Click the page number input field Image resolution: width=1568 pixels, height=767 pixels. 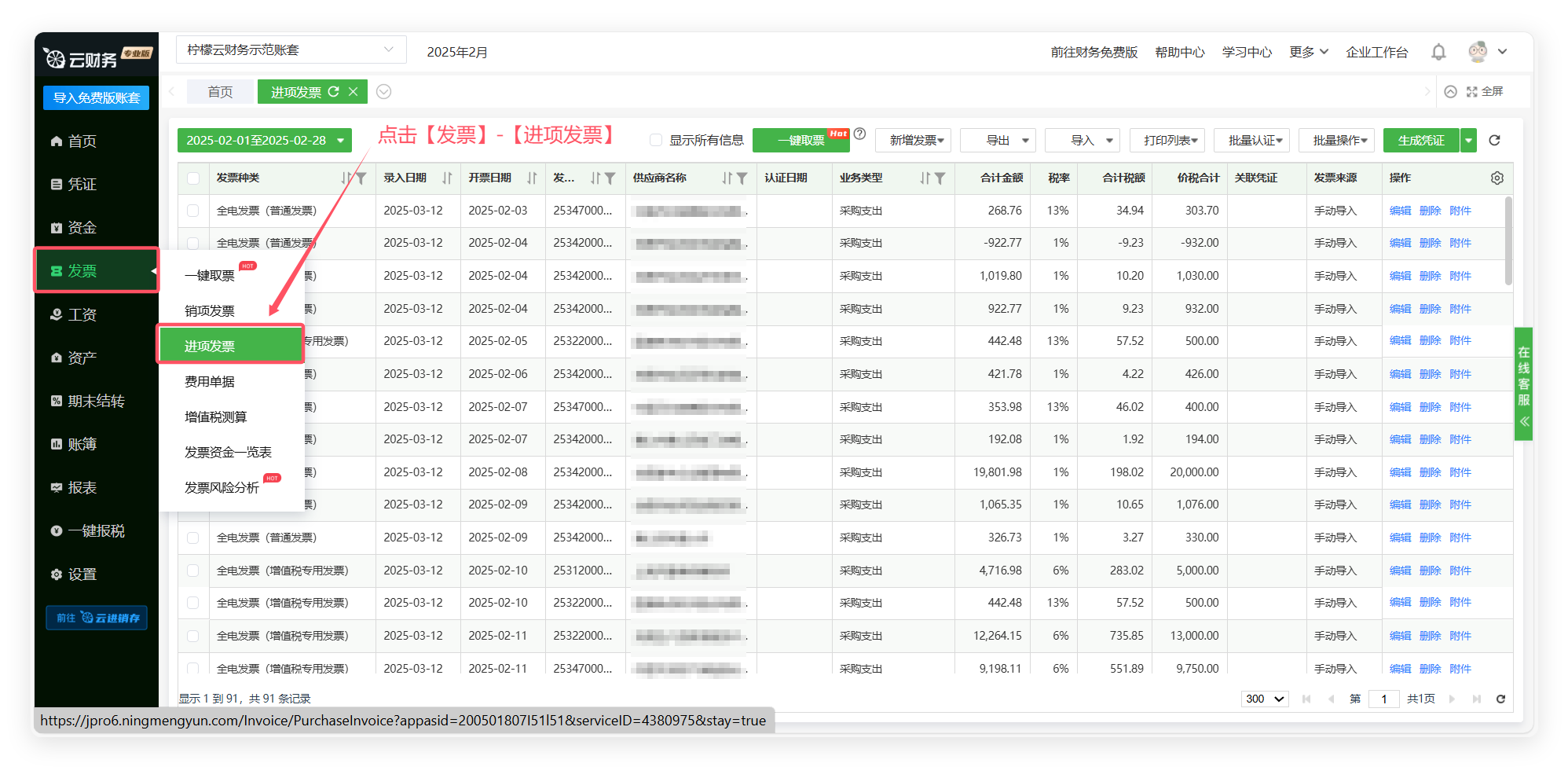[x=1383, y=699]
